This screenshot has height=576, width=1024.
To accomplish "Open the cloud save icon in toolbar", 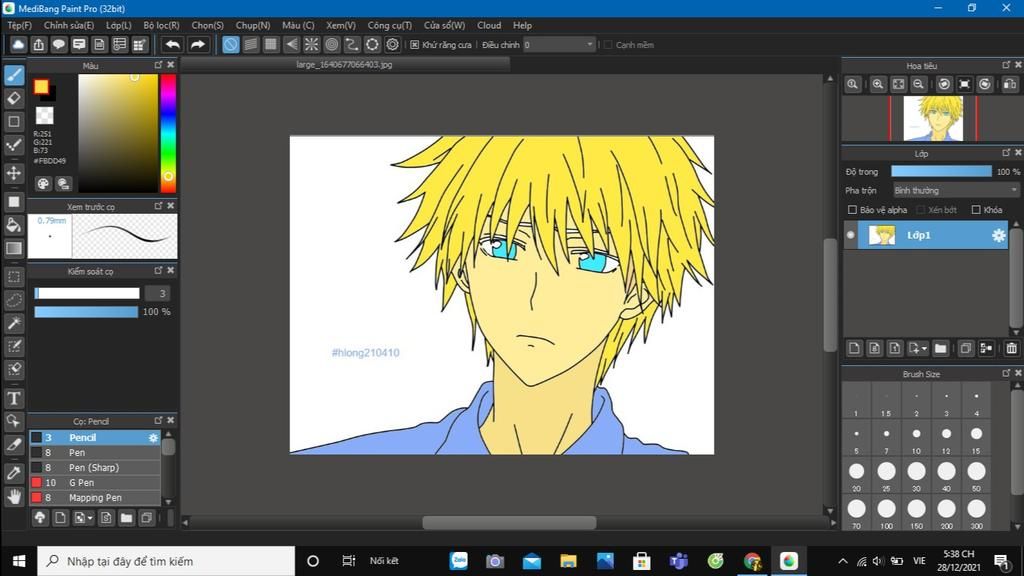I will (x=18, y=44).
